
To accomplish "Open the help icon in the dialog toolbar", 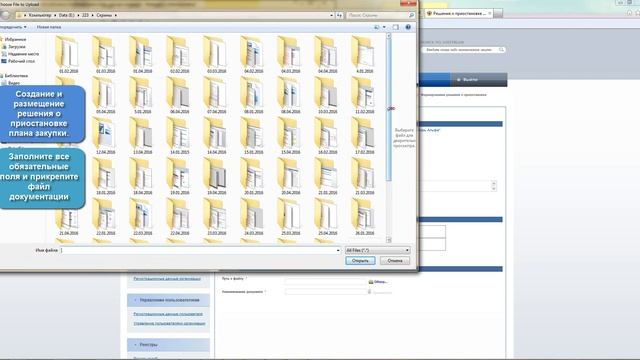I will coord(408,27).
